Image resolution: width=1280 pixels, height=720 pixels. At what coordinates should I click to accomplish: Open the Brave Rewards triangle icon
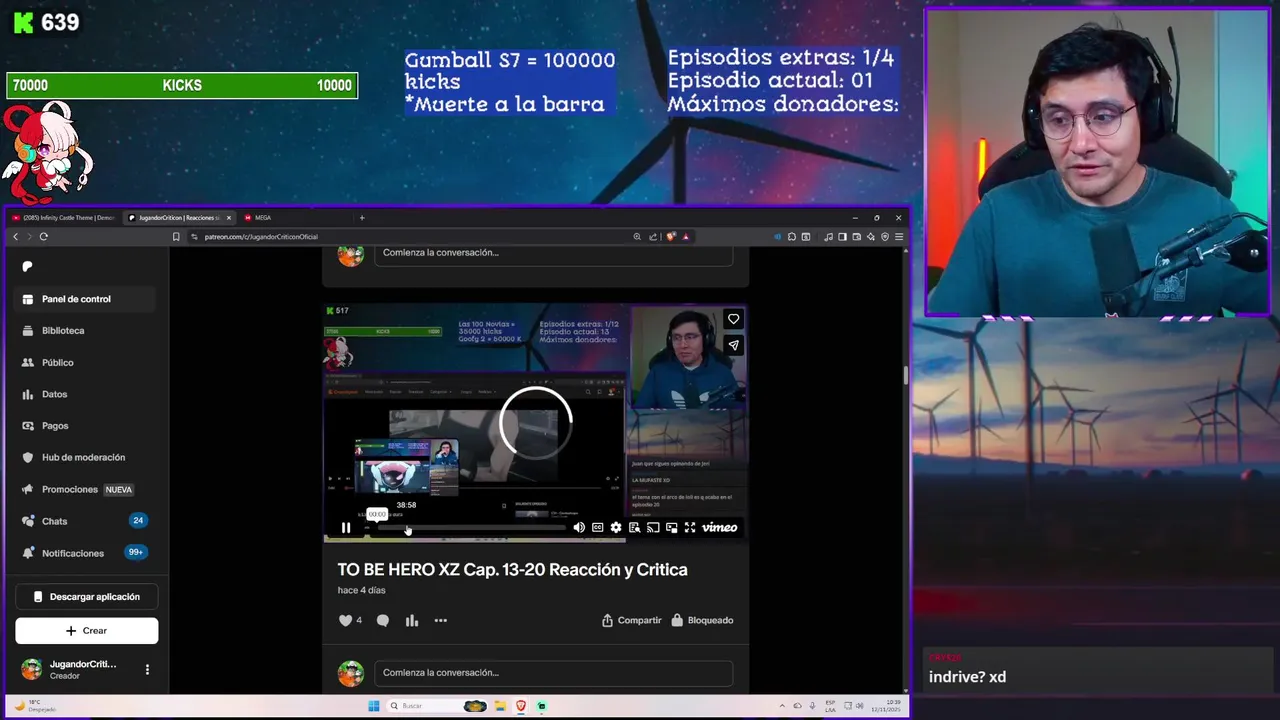coord(686,237)
